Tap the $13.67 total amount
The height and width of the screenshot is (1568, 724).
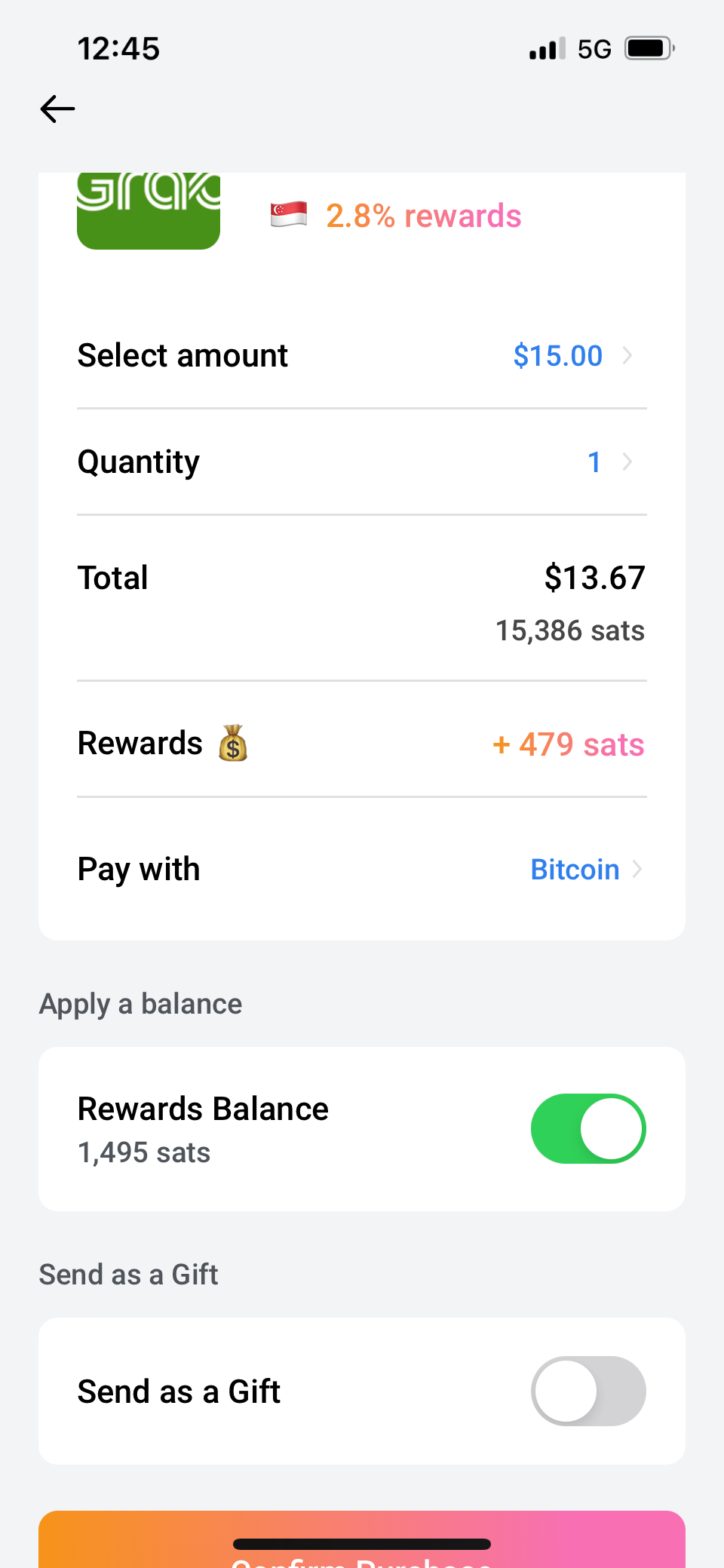tap(594, 578)
